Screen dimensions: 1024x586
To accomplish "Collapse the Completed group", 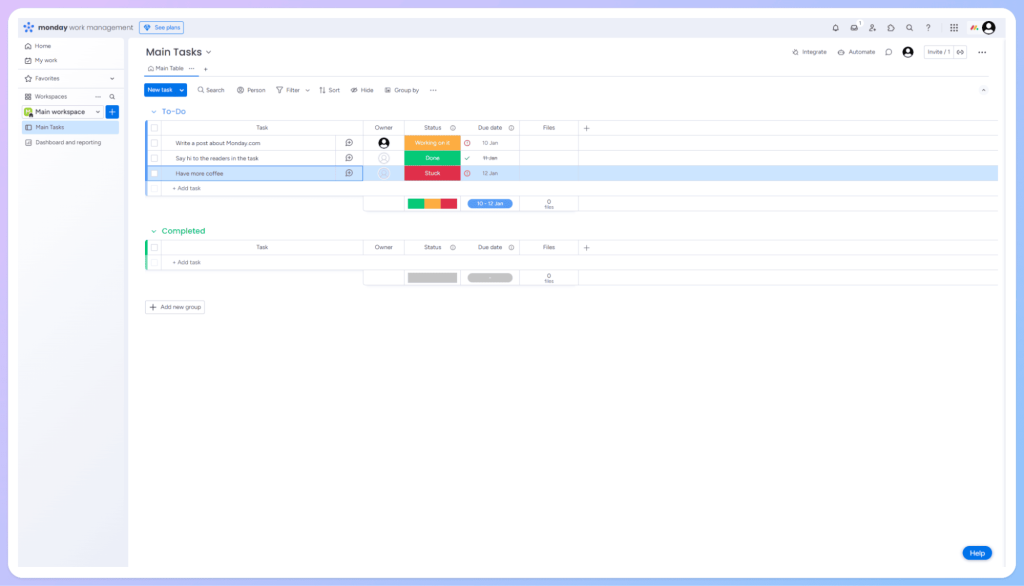I will point(154,231).
